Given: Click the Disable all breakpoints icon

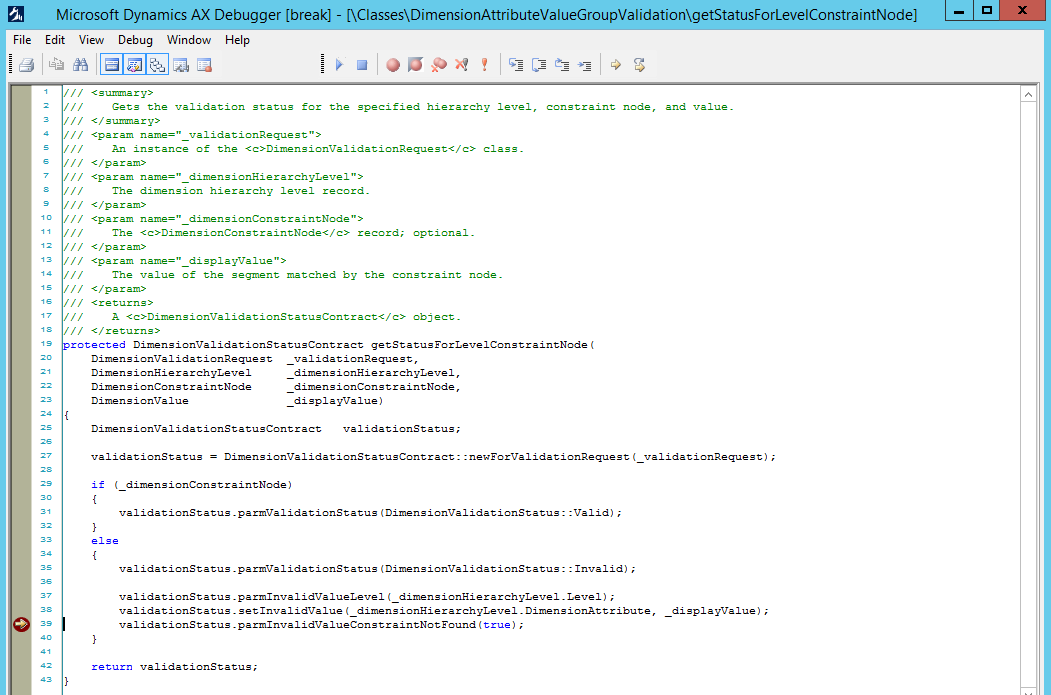Looking at the screenshot, I should (x=462, y=65).
